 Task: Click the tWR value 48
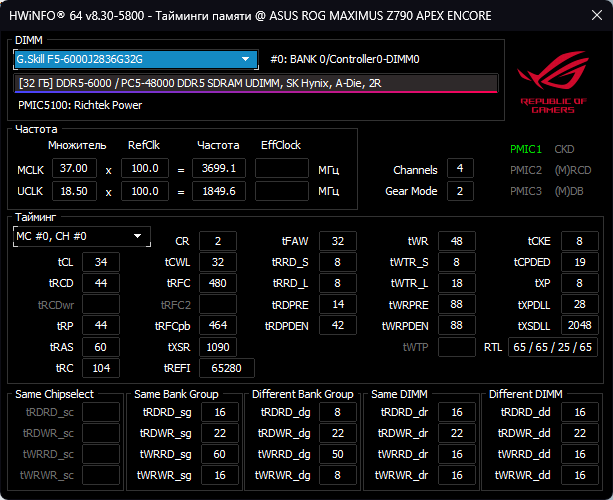click(x=457, y=241)
